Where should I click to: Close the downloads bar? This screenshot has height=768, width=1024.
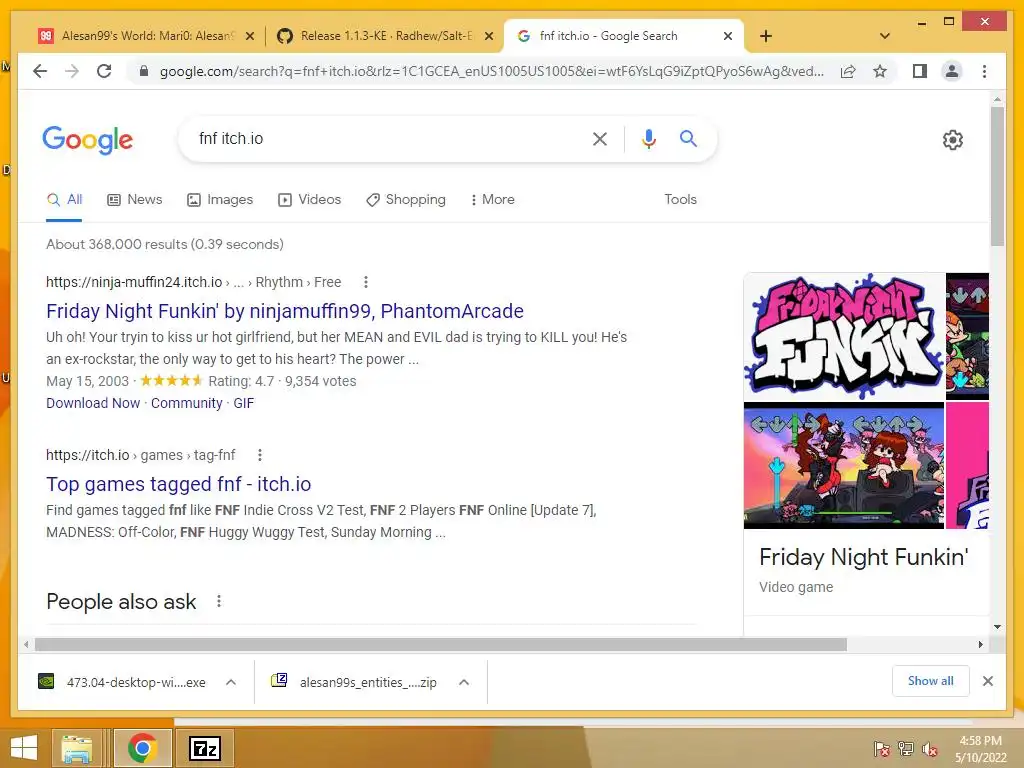[988, 681]
